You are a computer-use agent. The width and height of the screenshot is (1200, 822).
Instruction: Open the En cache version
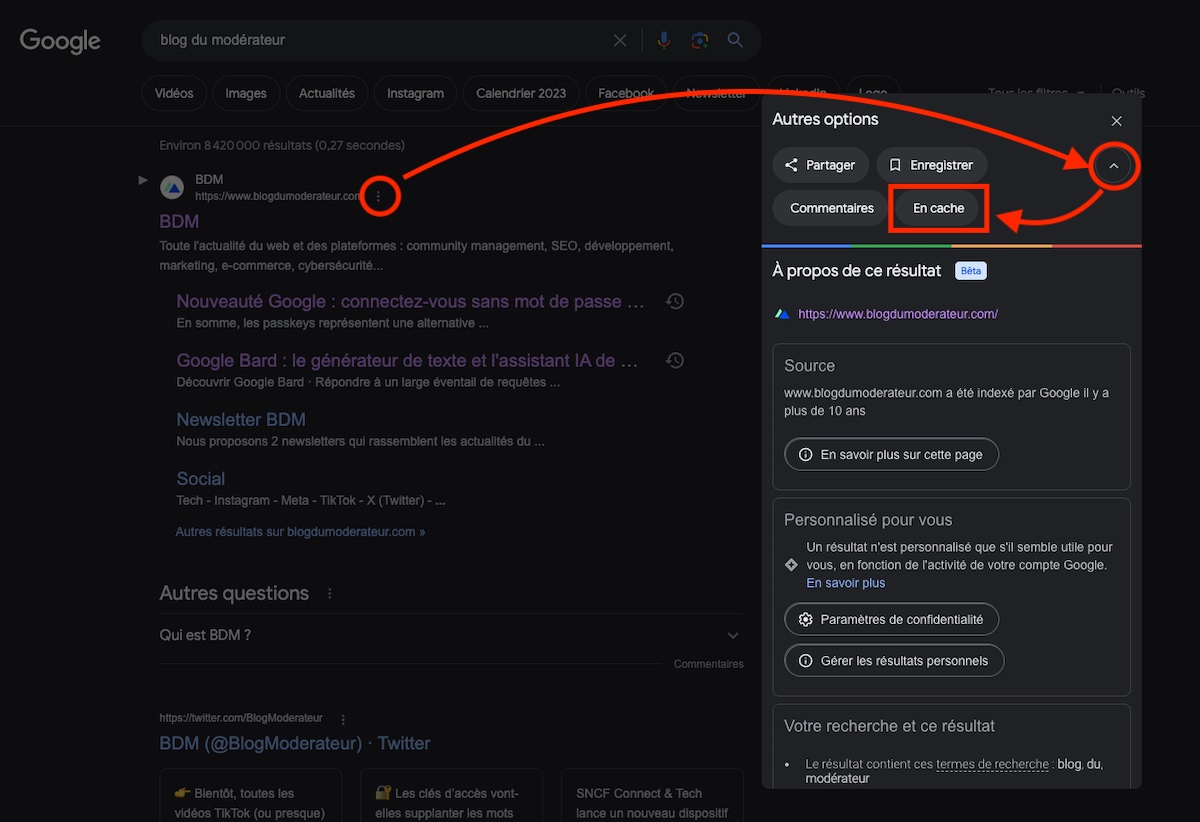tap(938, 208)
